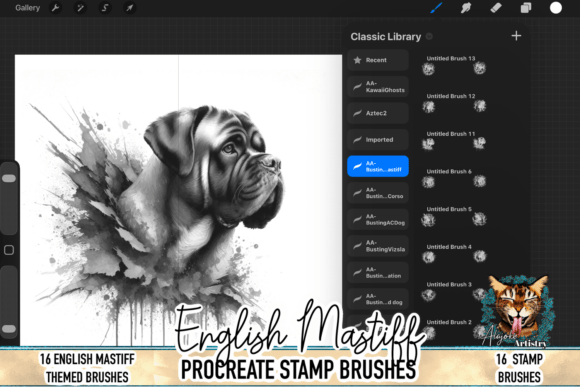Click the small circle icon beside Classic Library

(429, 36)
